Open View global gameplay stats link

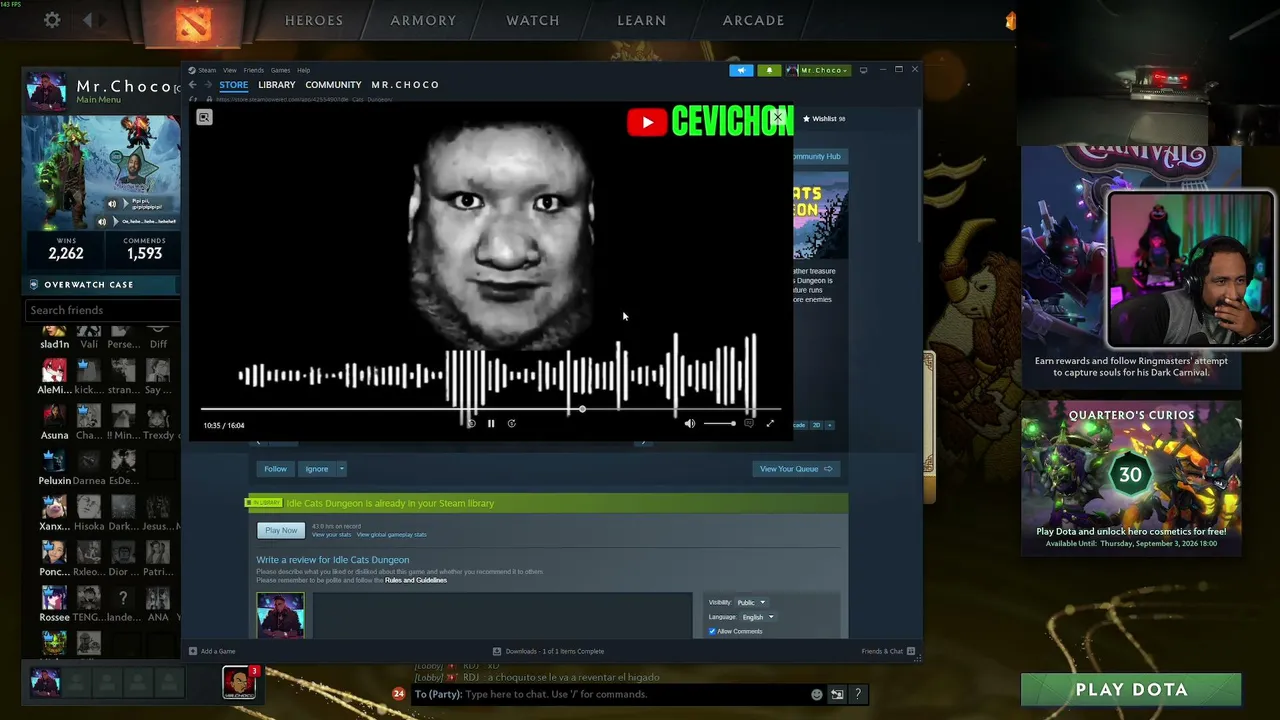tap(391, 535)
